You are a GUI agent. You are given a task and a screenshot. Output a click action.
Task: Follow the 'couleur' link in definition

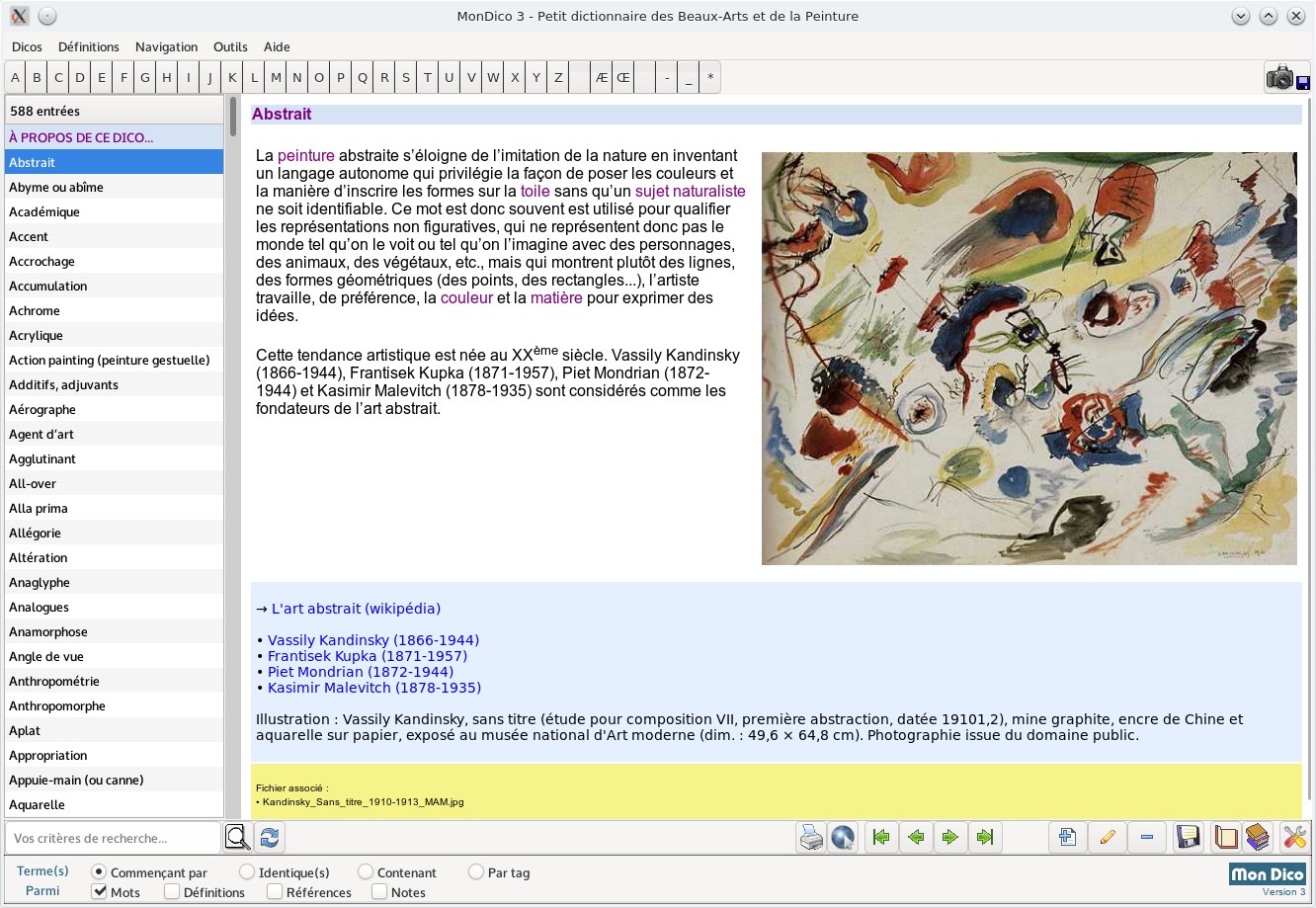(466, 298)
